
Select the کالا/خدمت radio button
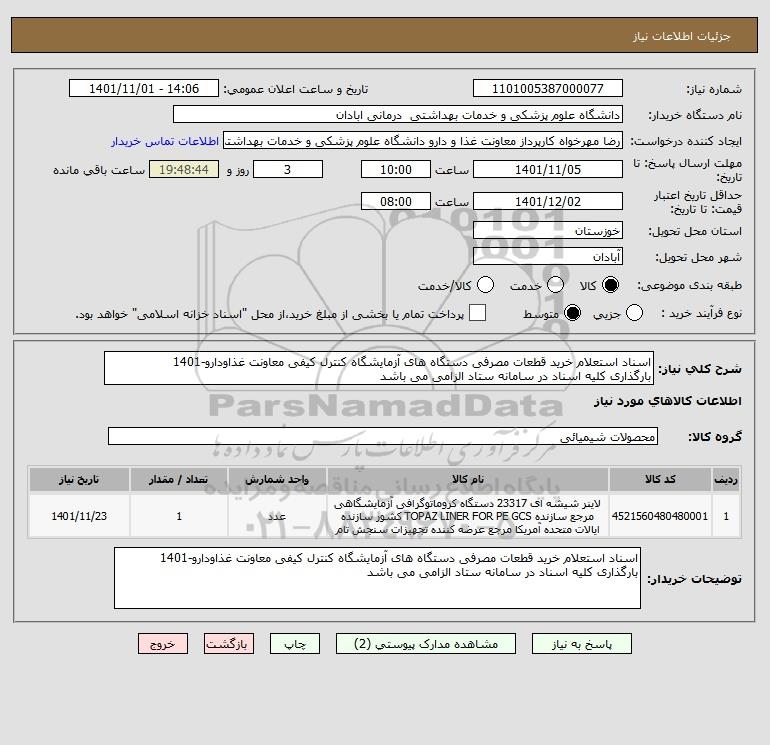click(486, 285)
